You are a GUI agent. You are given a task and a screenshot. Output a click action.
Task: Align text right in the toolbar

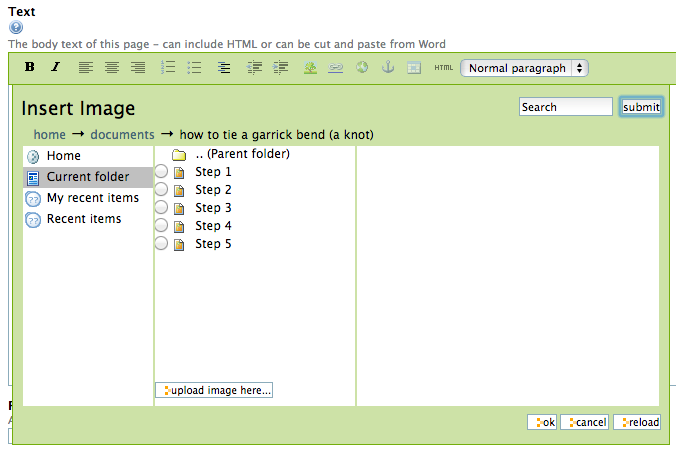pyautogui.click(x=138, y=67)
